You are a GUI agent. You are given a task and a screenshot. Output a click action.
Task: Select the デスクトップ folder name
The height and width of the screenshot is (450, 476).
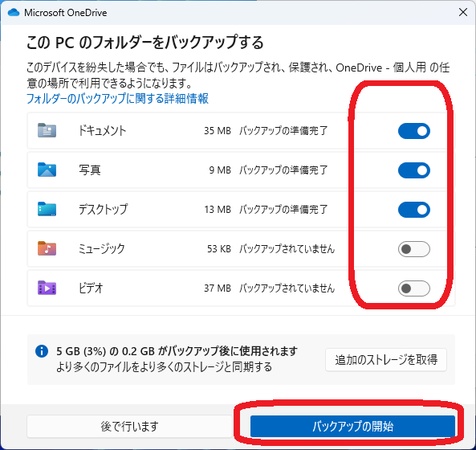click(103, 209)
